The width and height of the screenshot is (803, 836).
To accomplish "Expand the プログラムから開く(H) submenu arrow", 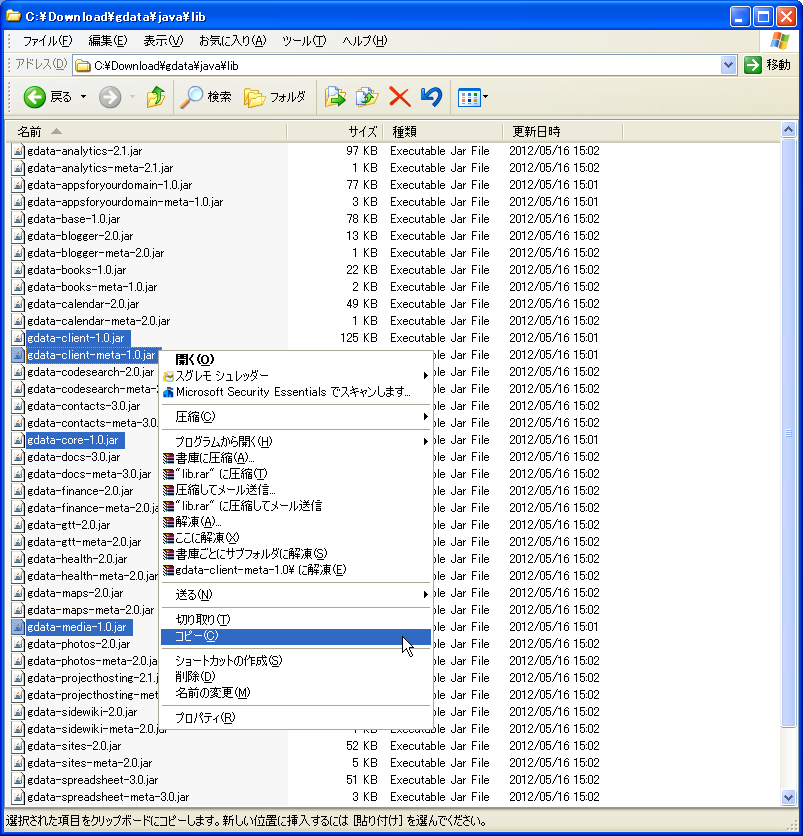I will click(x=425, y=441).
